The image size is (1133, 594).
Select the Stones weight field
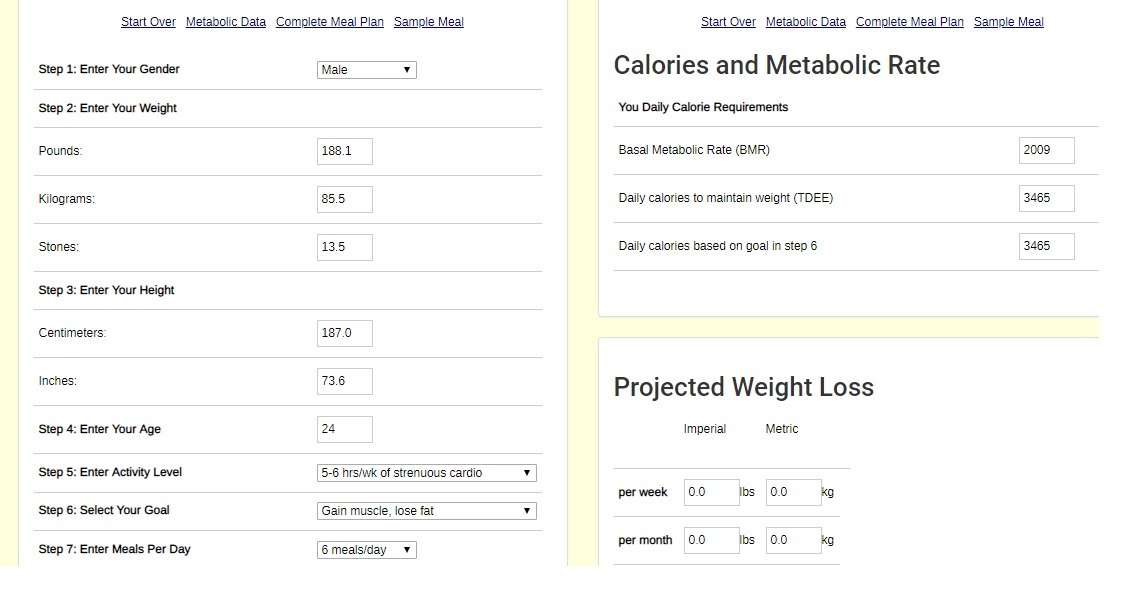(x=344, y=247)
